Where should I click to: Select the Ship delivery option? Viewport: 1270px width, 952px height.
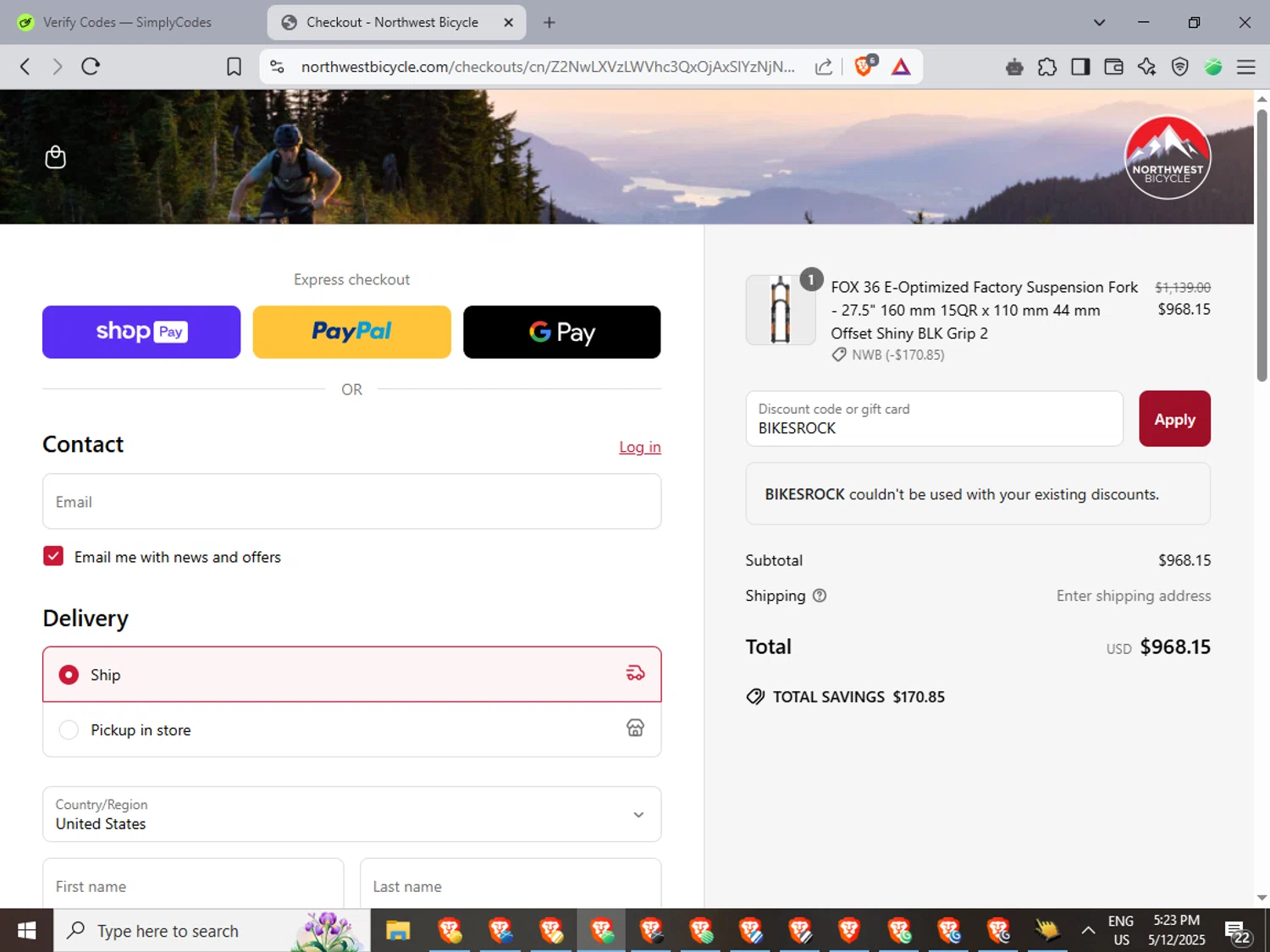(x=351, y=674)
